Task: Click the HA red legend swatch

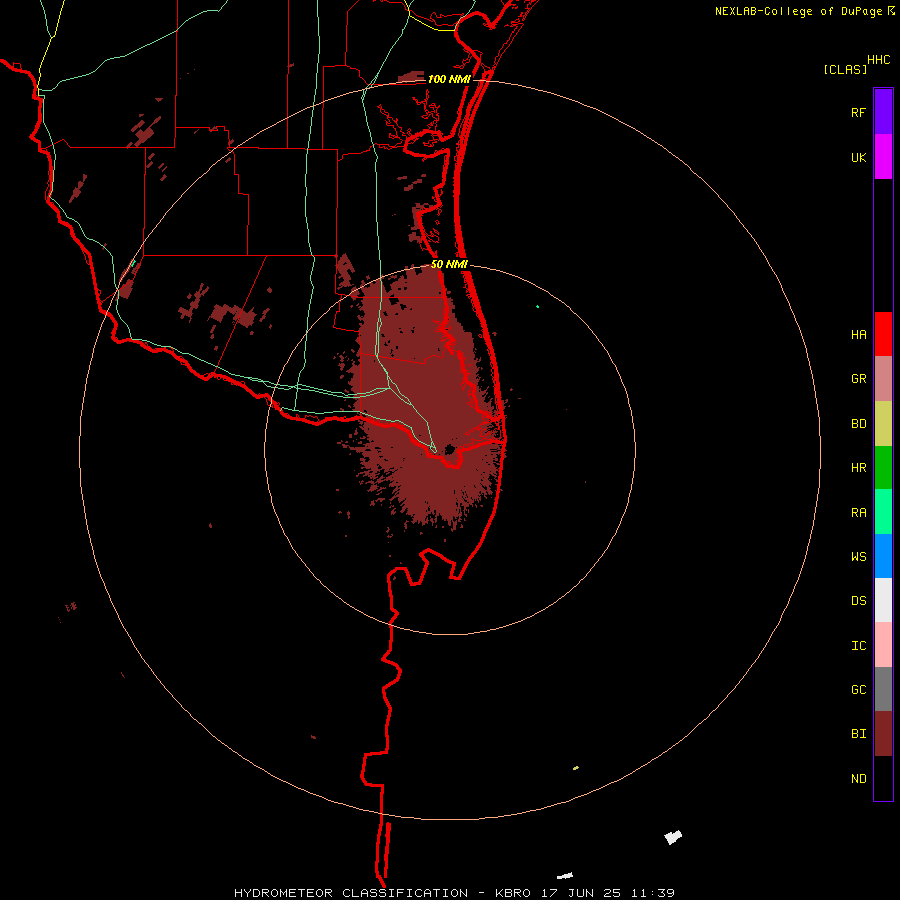Action: [x=883, y=334]
